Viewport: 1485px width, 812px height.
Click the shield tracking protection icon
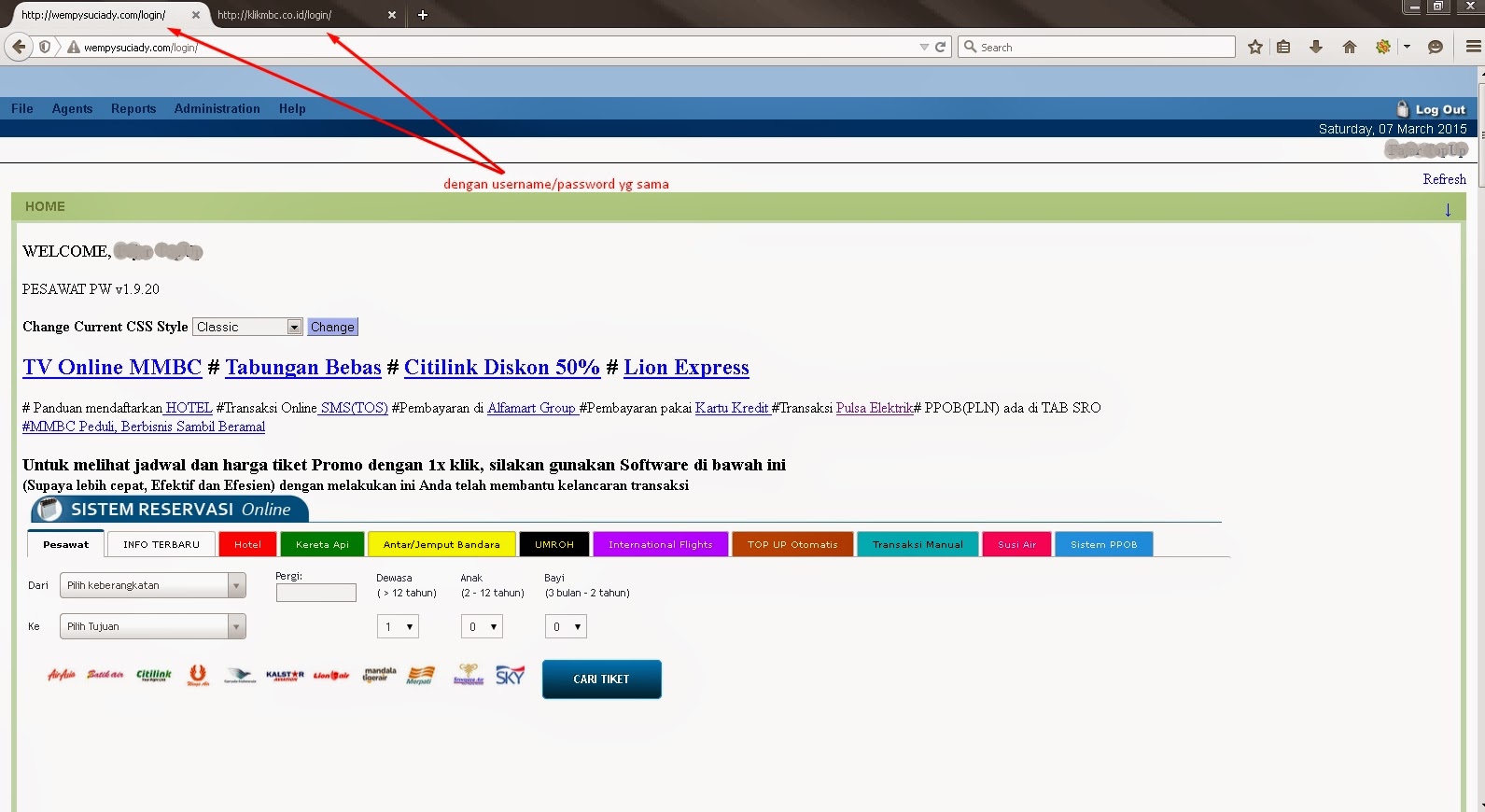(x=45, y=47)
